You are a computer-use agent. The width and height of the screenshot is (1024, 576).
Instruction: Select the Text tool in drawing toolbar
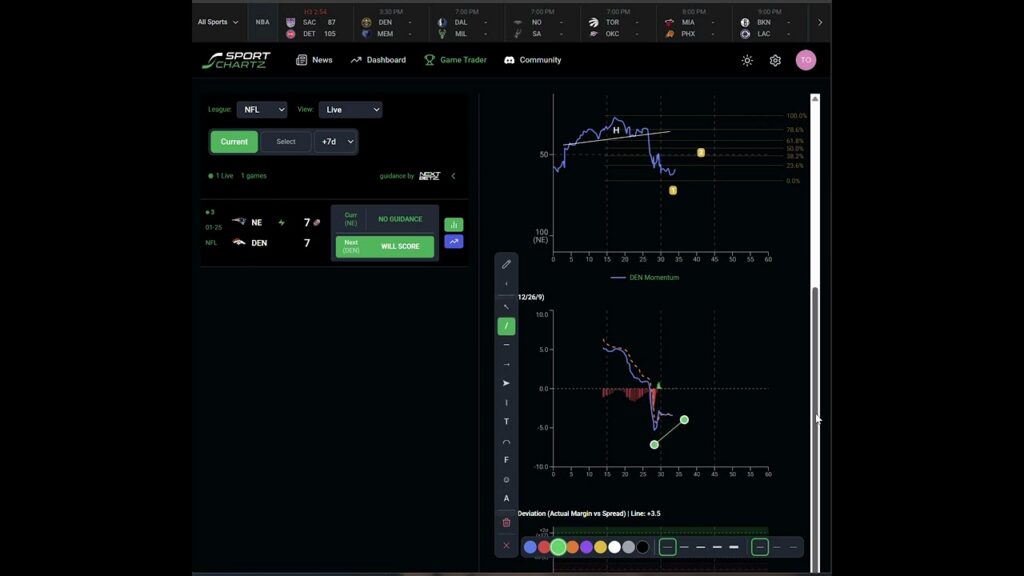click(x=506, y=422)
